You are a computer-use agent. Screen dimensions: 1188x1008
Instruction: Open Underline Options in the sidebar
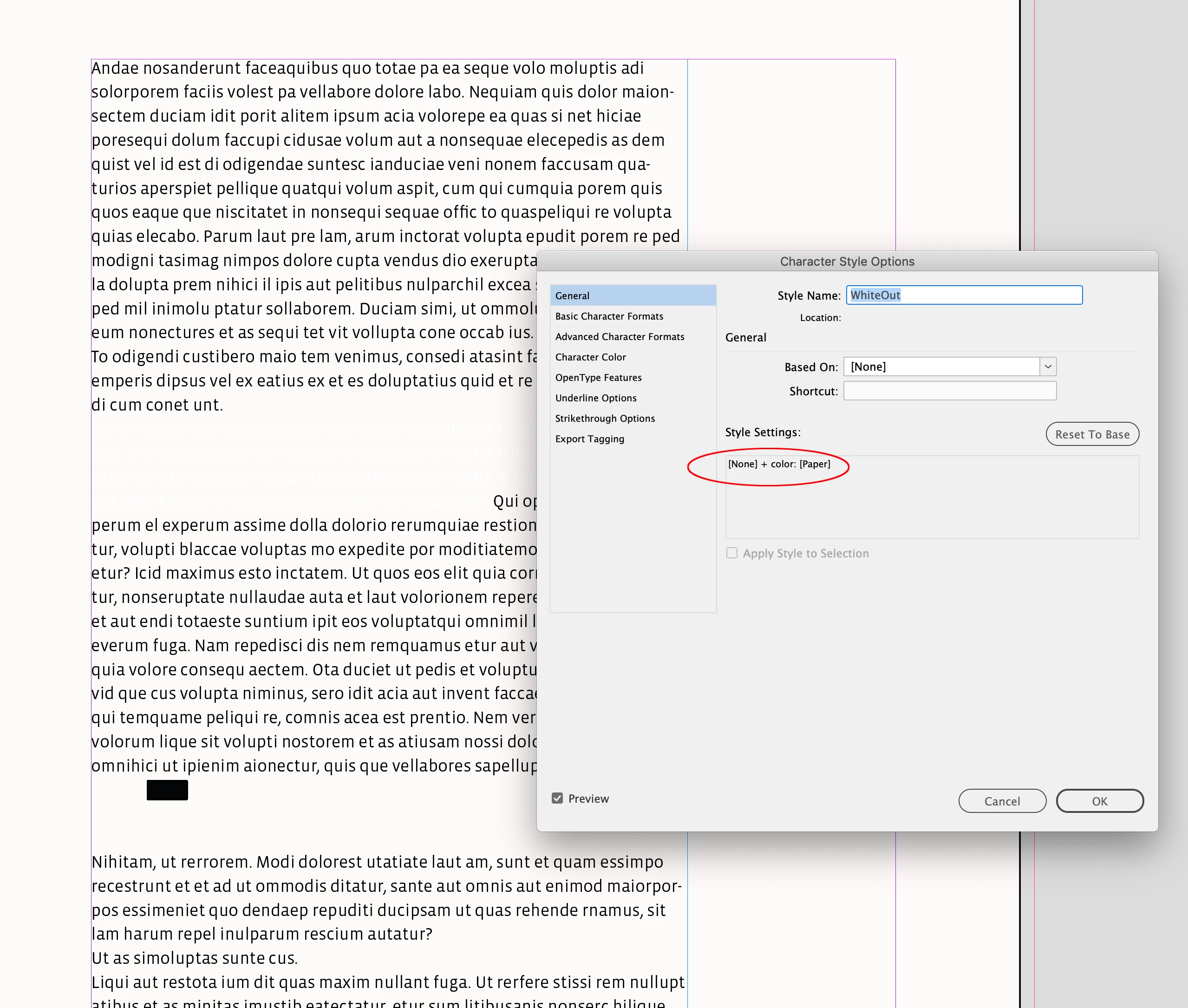click(x=595, y=398)
